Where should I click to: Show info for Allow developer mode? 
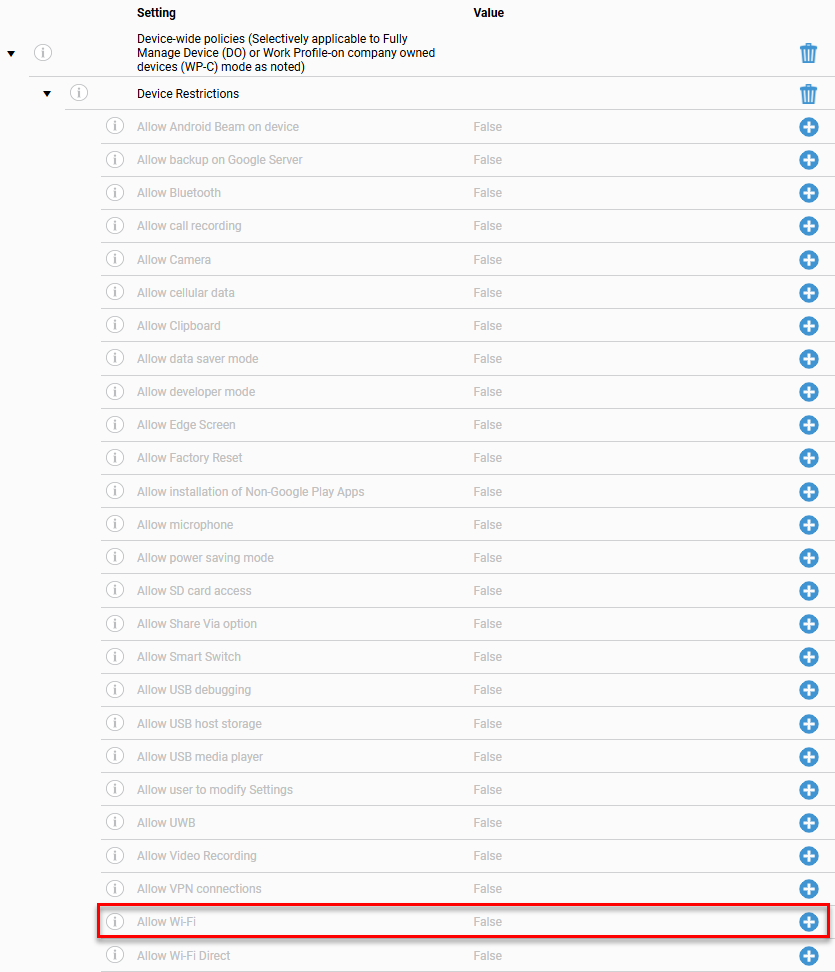115,391
